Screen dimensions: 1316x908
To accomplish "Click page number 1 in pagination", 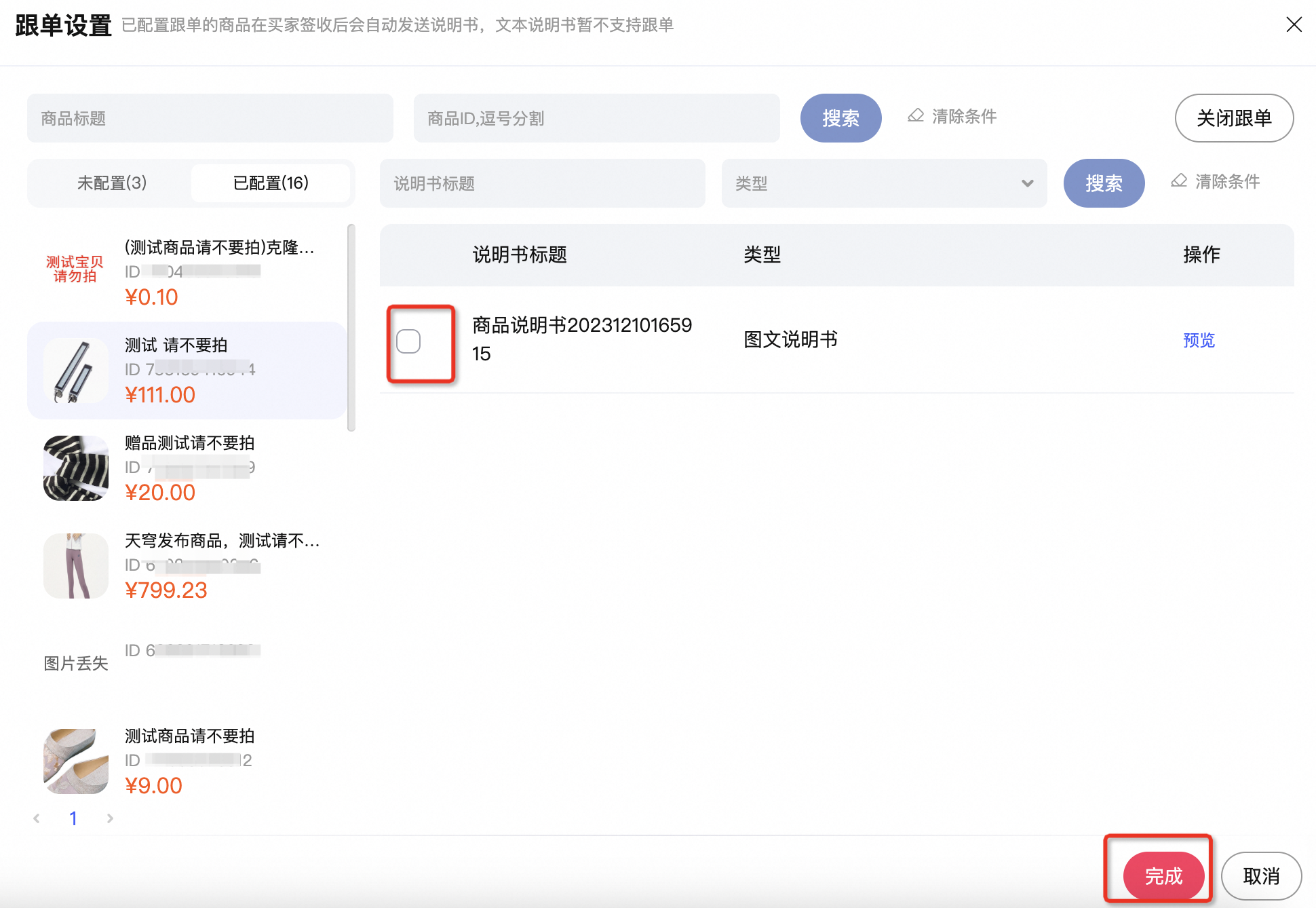I will (x=73, y=818).
